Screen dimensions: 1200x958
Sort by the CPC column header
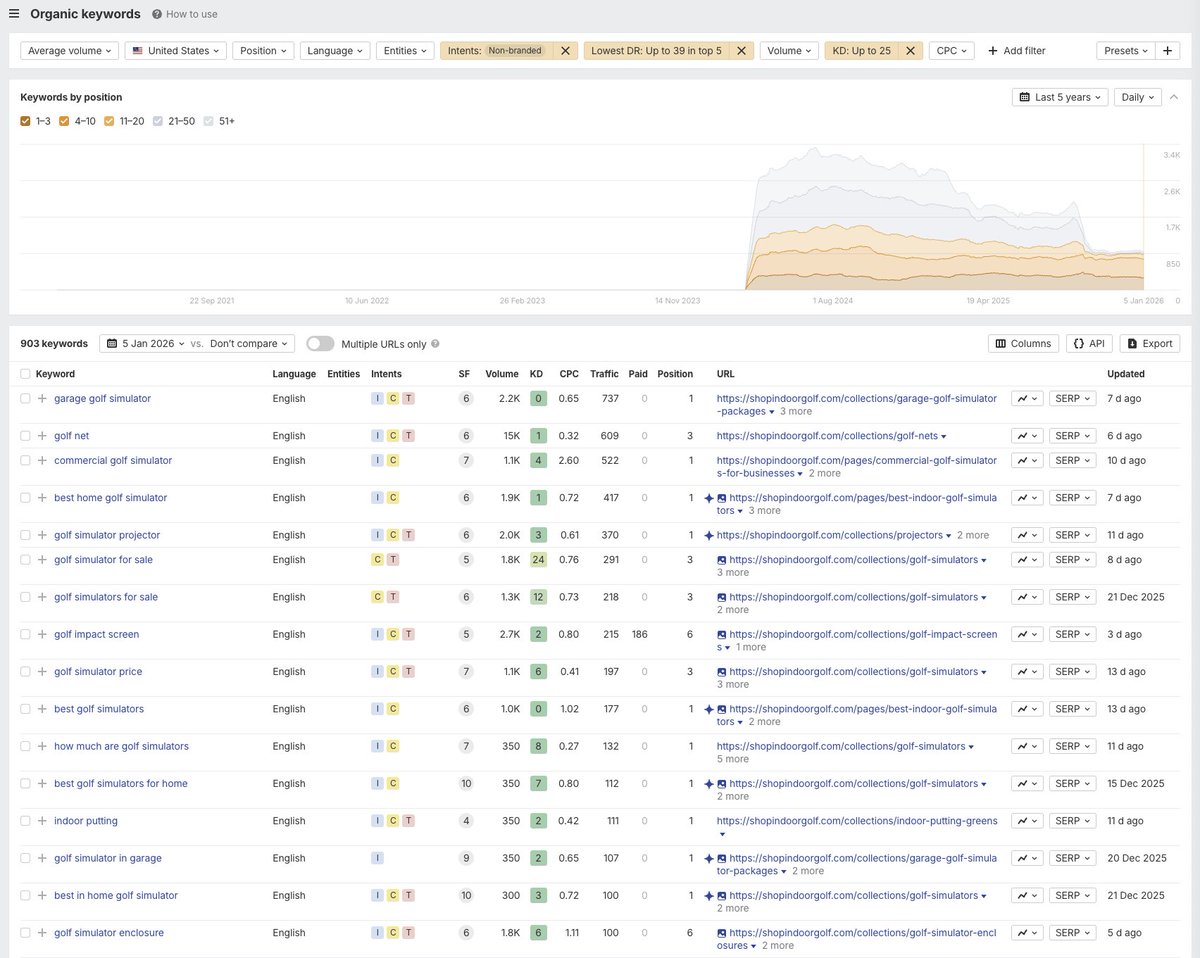pyautogui.click(x=569, y=374)
